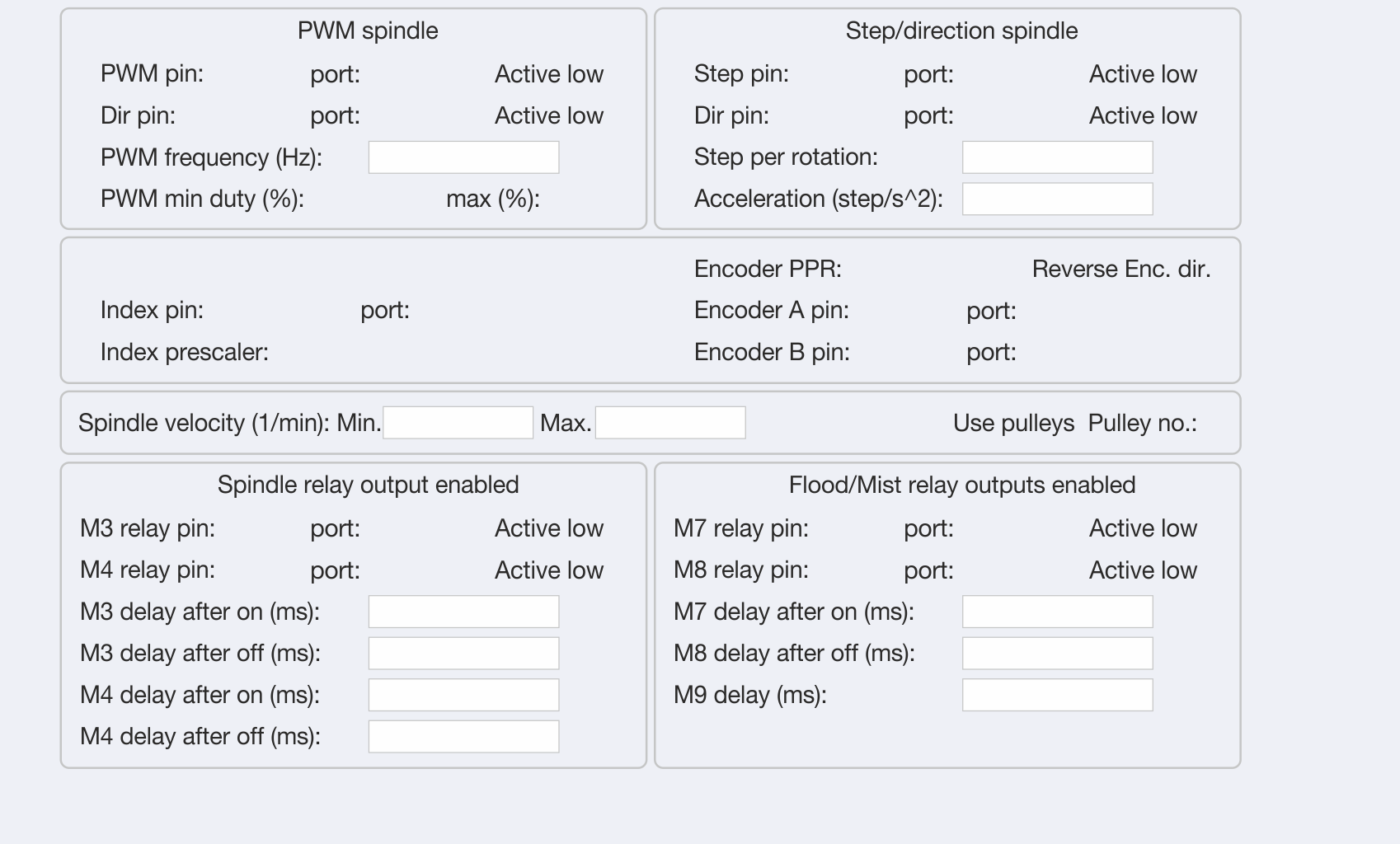Select the M8 delay after off field
Screen dimensions: 1400x844
[x=1057, y=654]
